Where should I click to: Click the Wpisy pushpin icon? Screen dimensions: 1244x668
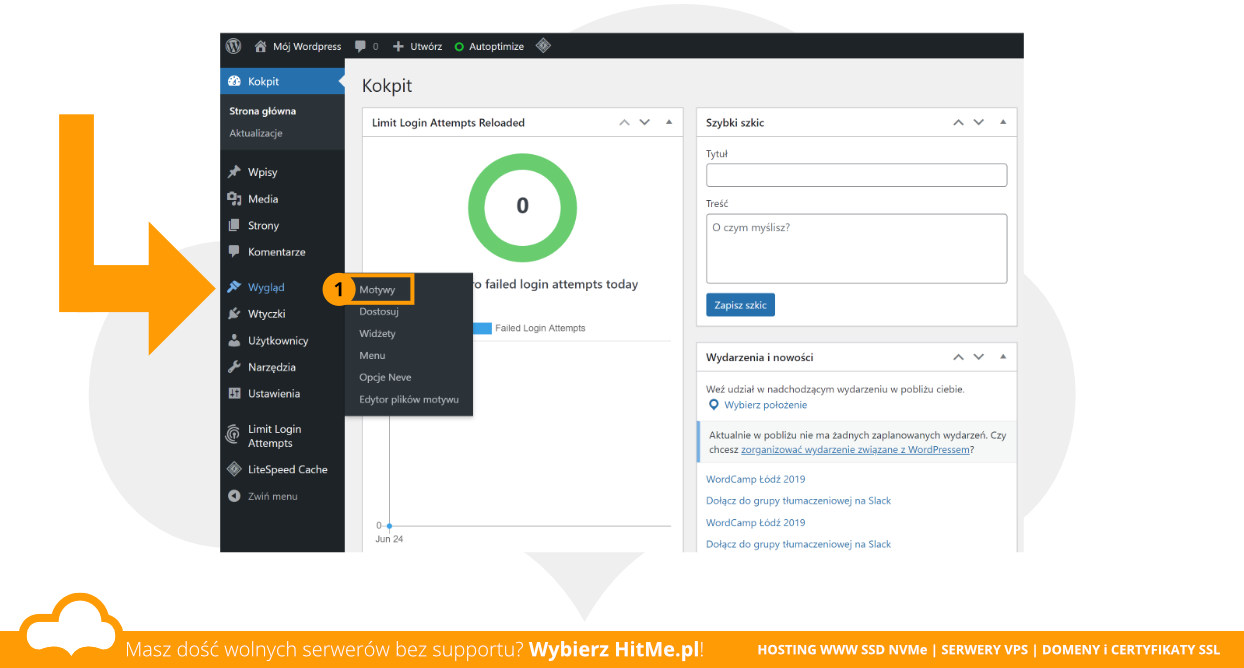(x=234, y=172)
